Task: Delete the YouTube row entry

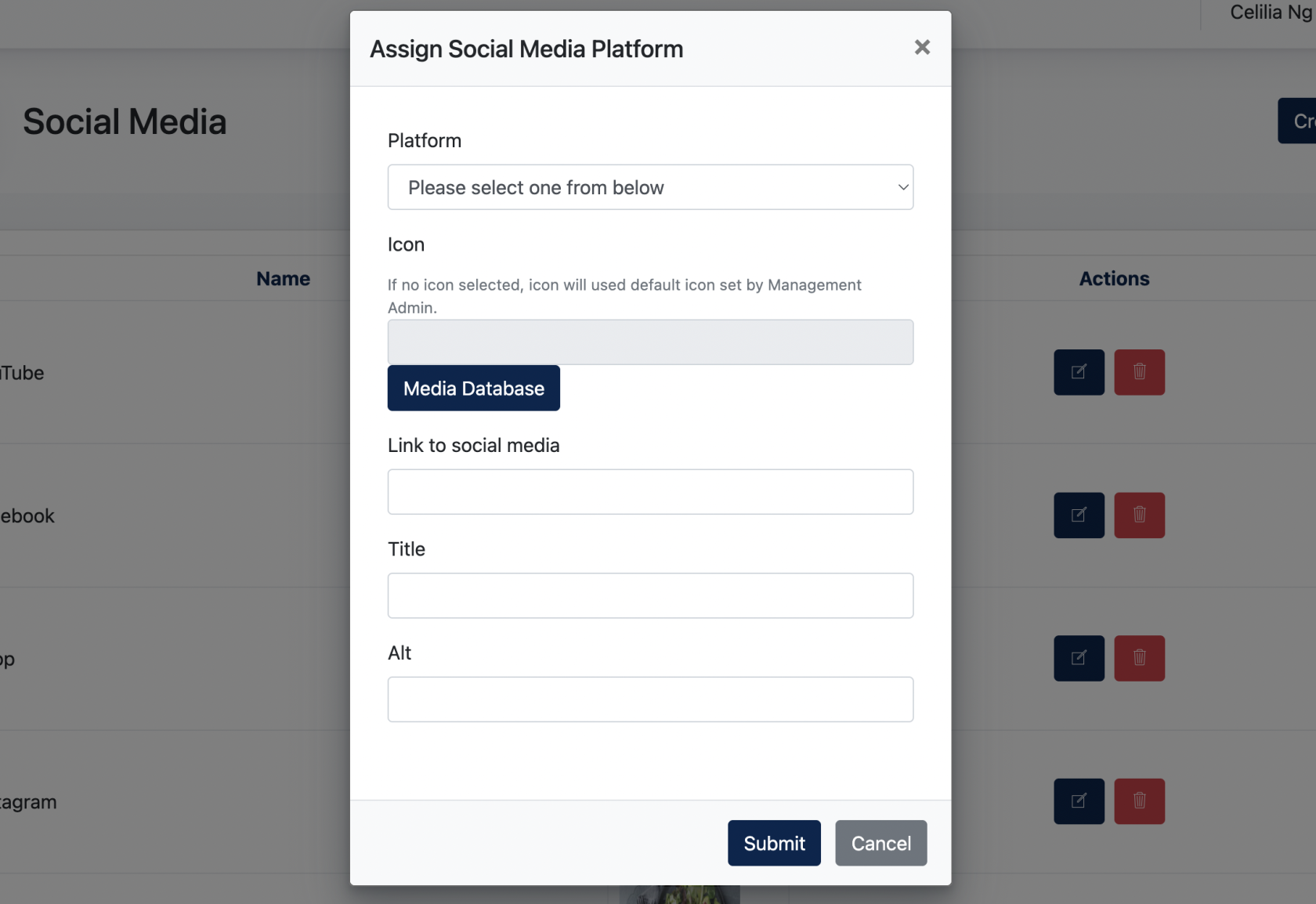Action: (1139, 372)
